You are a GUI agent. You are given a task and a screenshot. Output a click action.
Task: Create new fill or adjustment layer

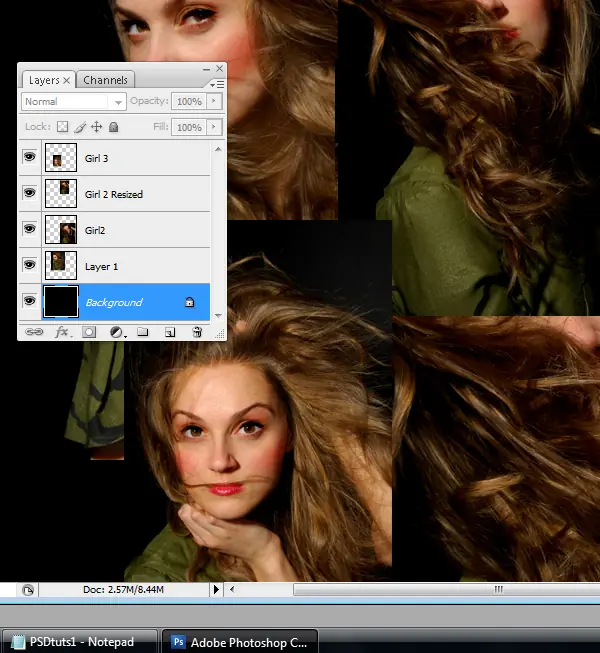[116, 332]
